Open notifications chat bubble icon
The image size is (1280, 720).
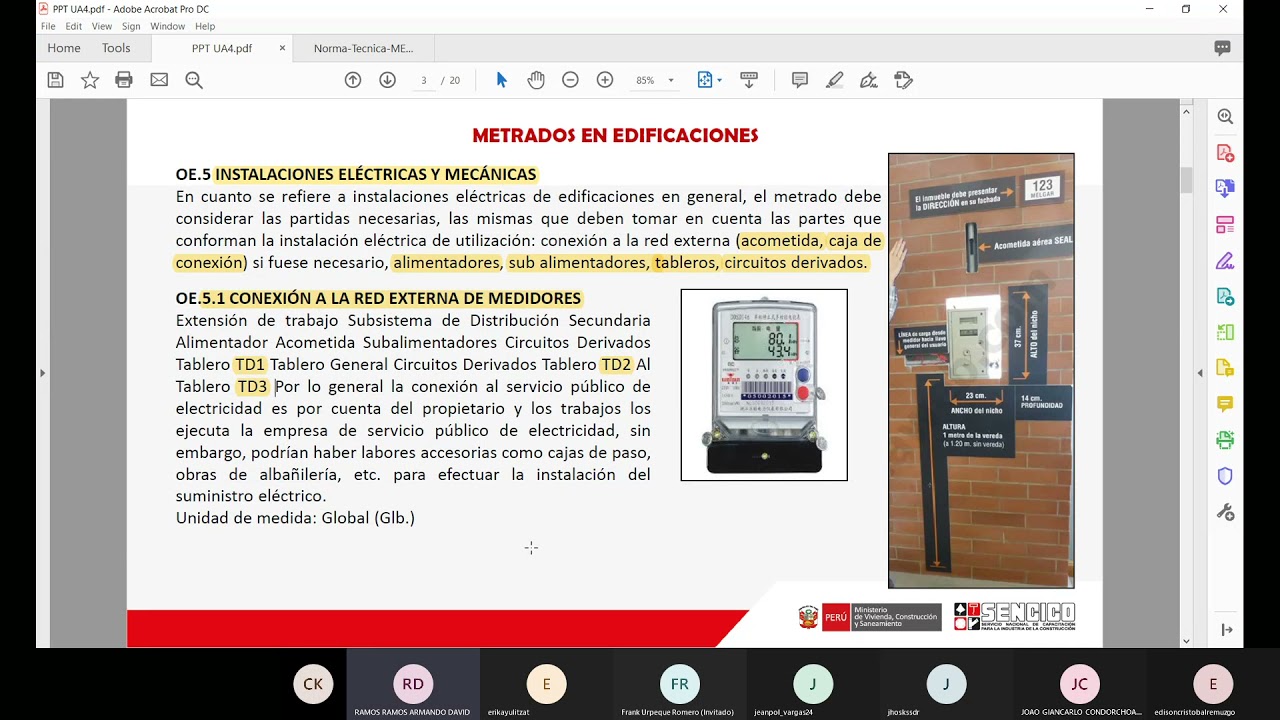[x=1222, y=48]
